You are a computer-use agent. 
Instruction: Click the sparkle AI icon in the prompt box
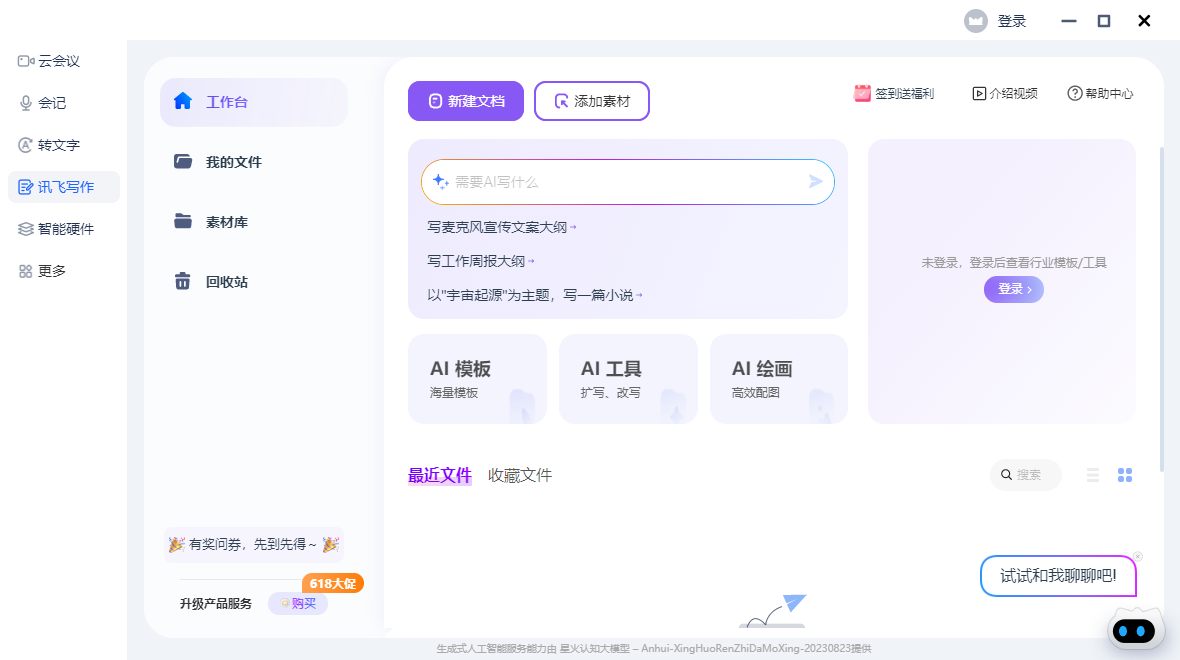coord(441,181)
